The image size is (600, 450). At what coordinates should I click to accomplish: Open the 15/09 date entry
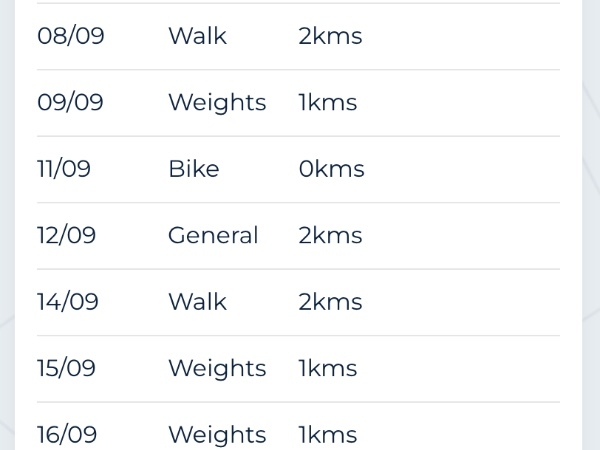pyautogui.click(x=67, y=368)
